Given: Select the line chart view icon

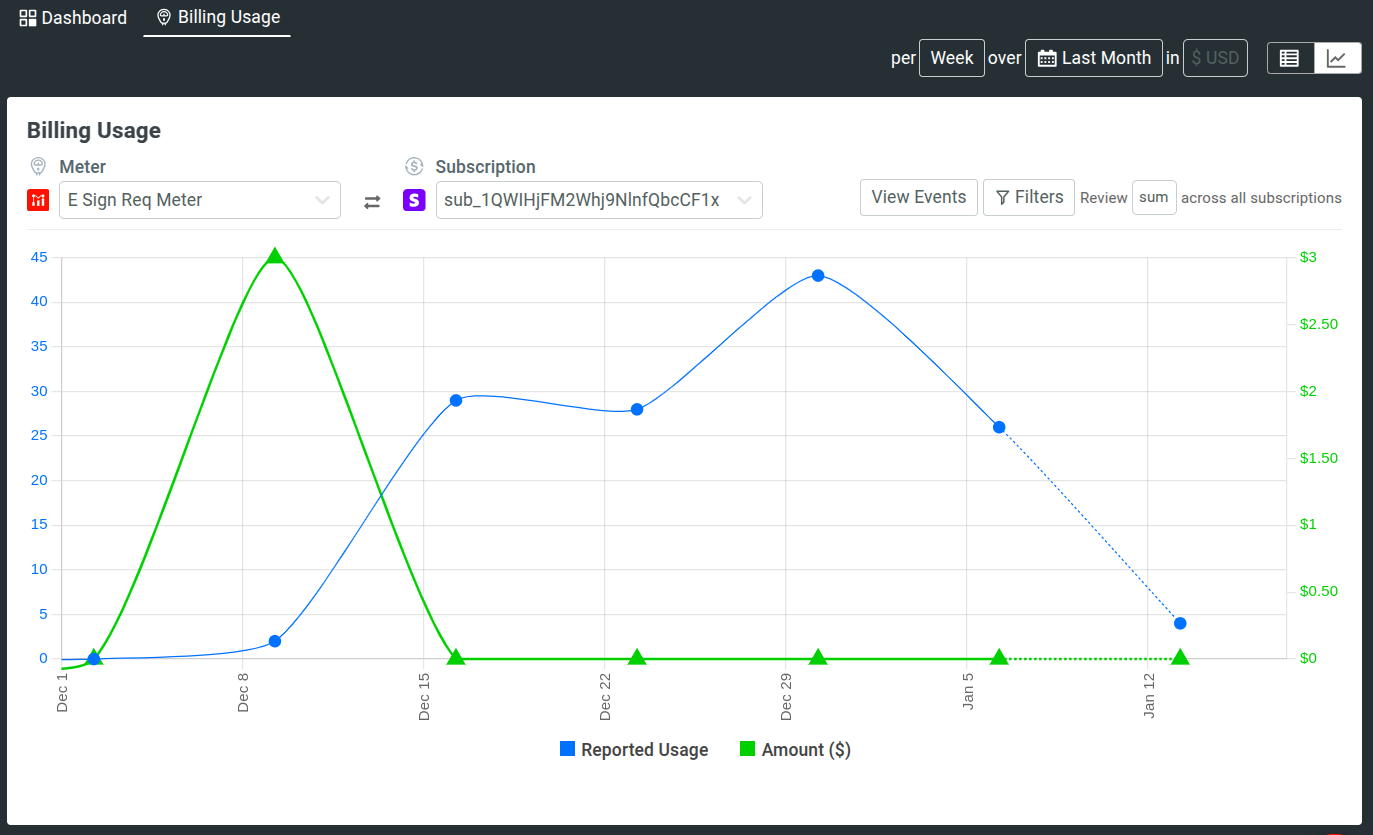Looking at the screenshot, I should tap(1338, 57).
